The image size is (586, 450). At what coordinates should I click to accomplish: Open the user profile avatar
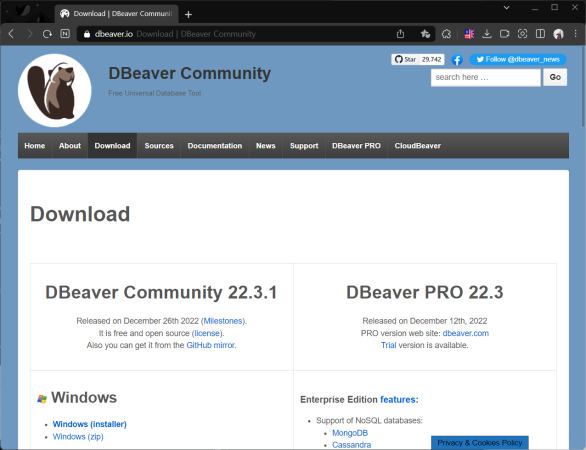pos(558,34)
